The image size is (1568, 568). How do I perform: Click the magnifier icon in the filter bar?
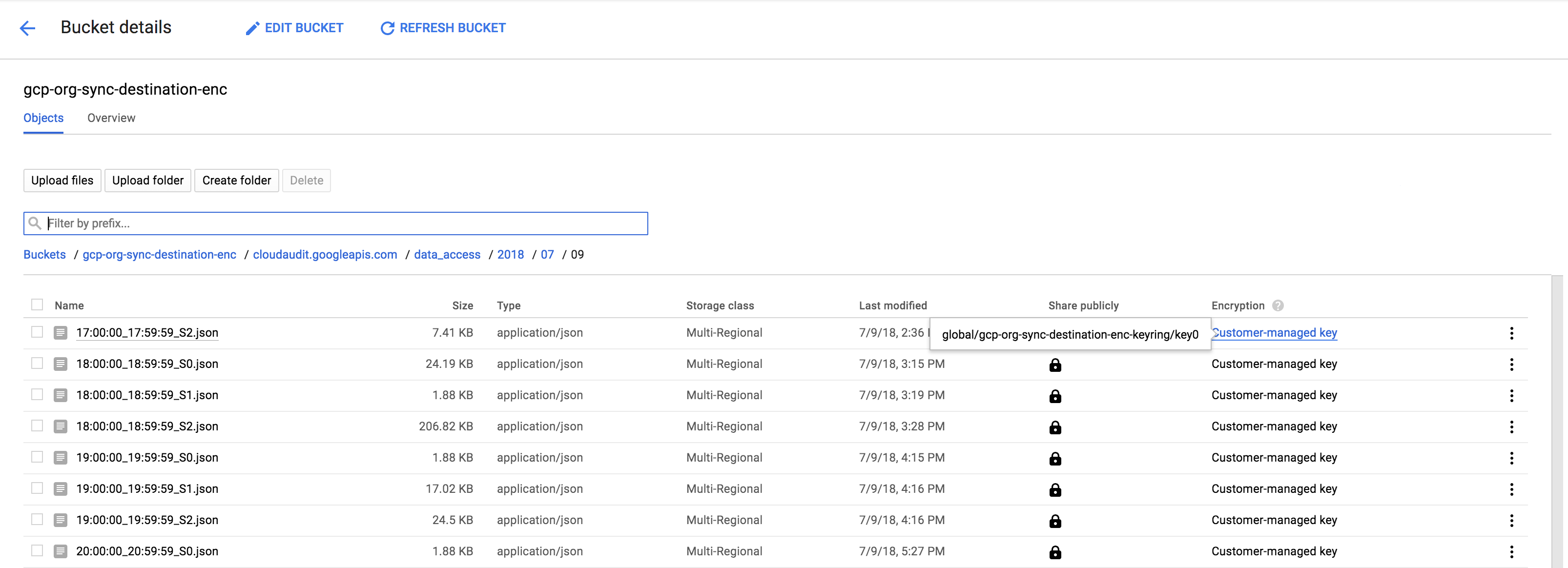(x=35, y=223)
